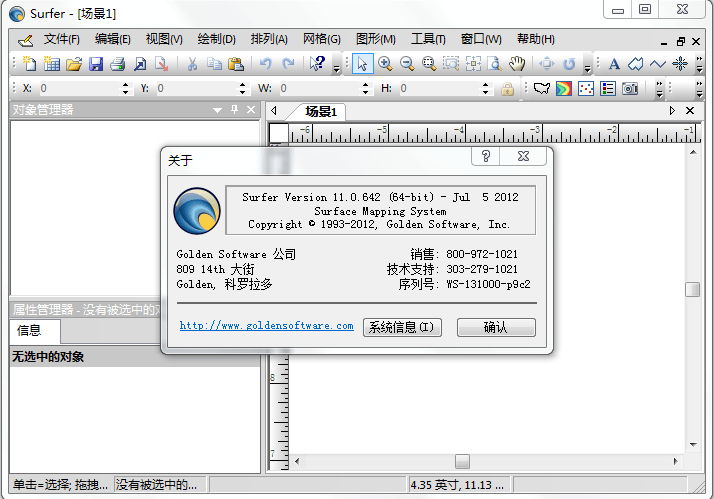Choose the Text tool (A icon)
The height and width of the screenshot is (499, 714).
point(614,64)
